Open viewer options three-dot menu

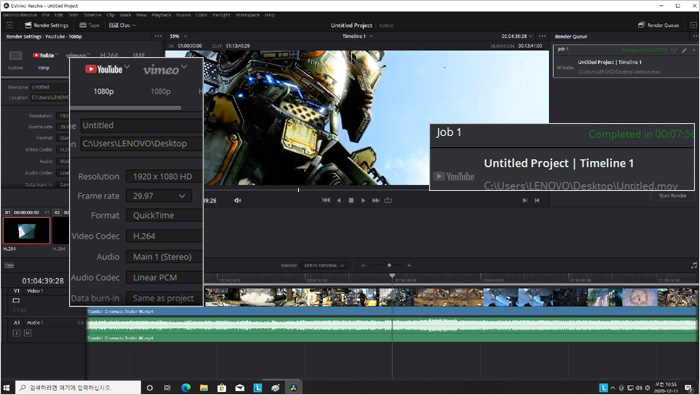542,36
